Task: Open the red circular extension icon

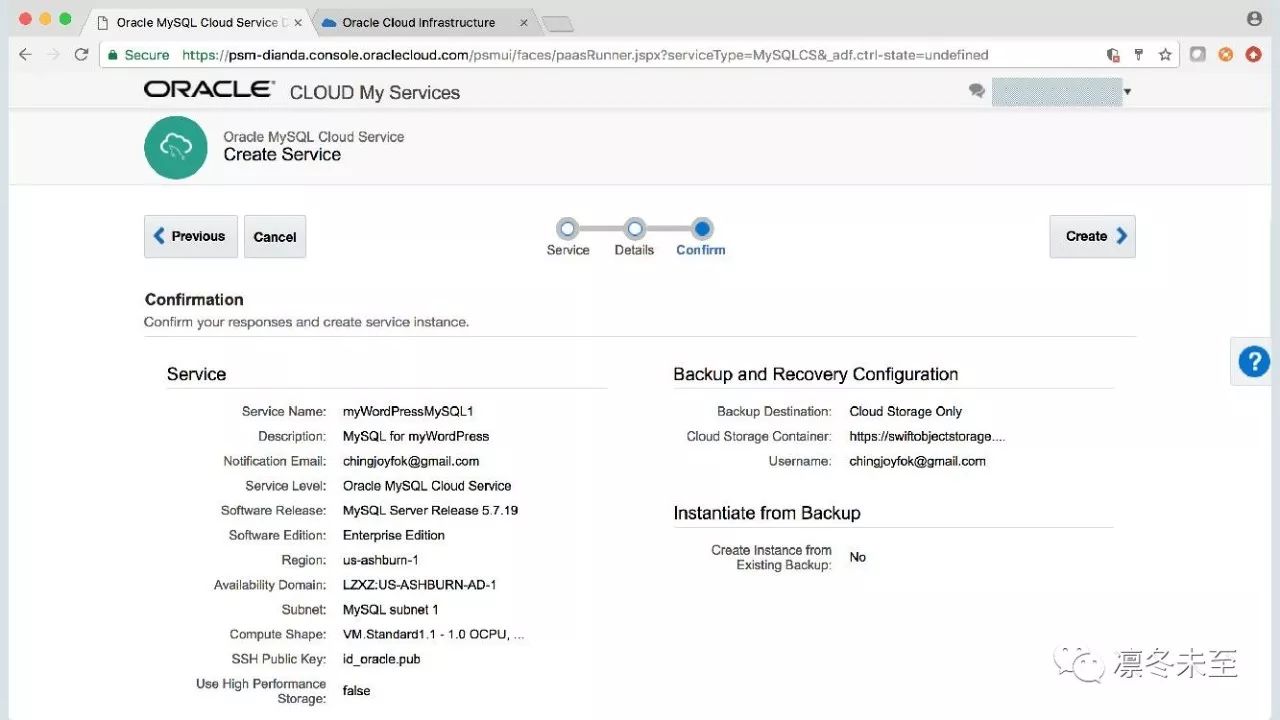Action: (x=1253, y=55)
